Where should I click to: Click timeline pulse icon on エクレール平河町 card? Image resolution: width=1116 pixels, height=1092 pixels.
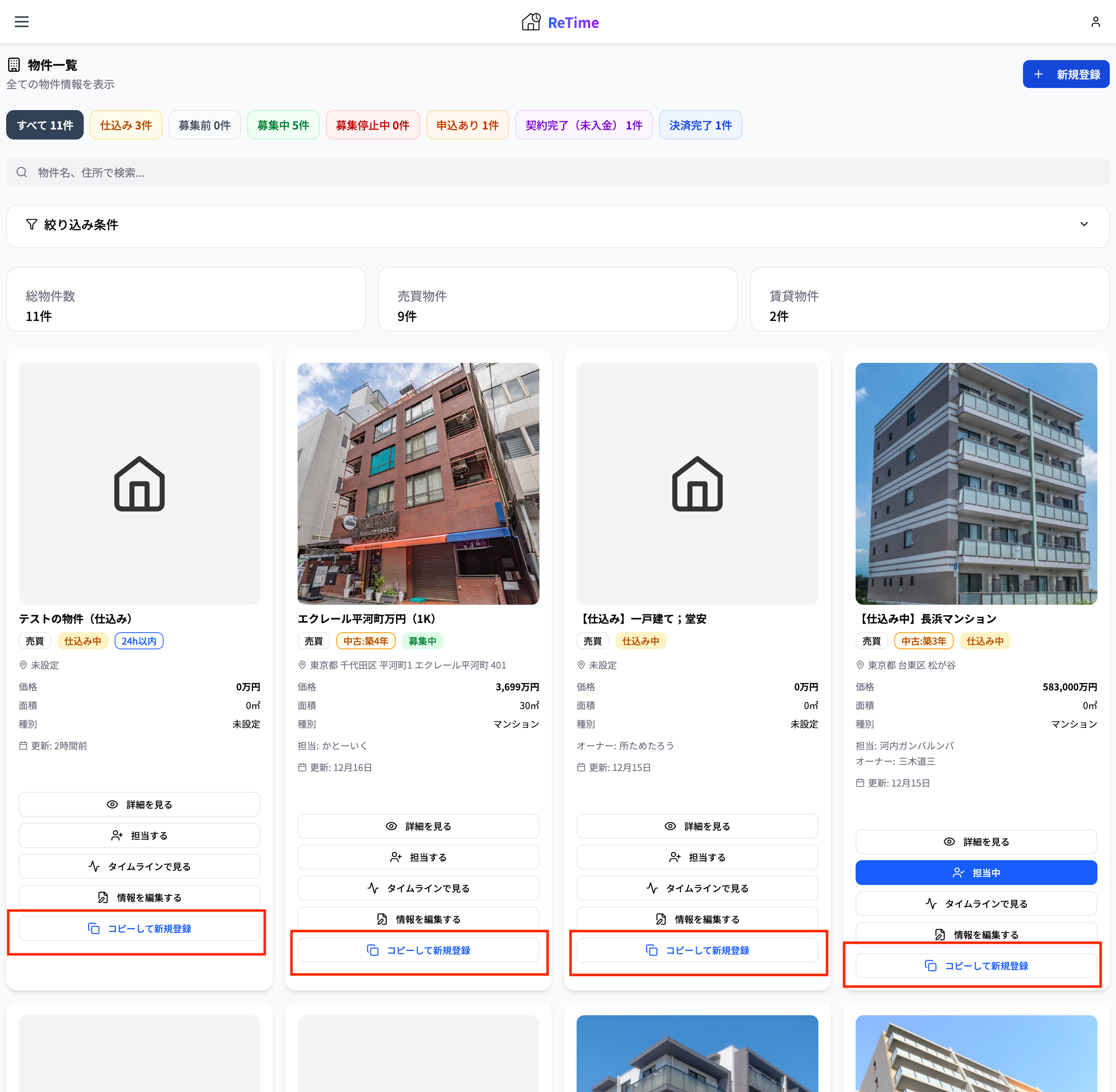tap(373, 888)
